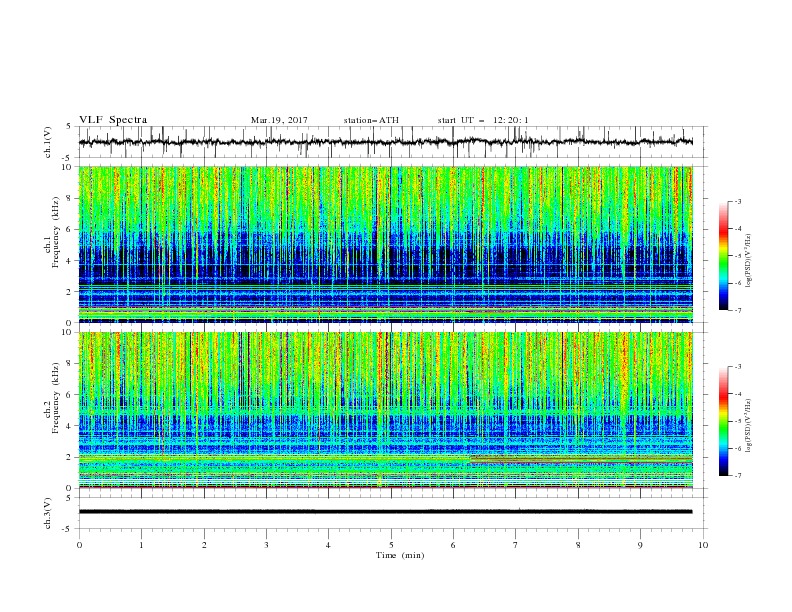Click the ch.1(V) waveform axis label

(48, 142)
